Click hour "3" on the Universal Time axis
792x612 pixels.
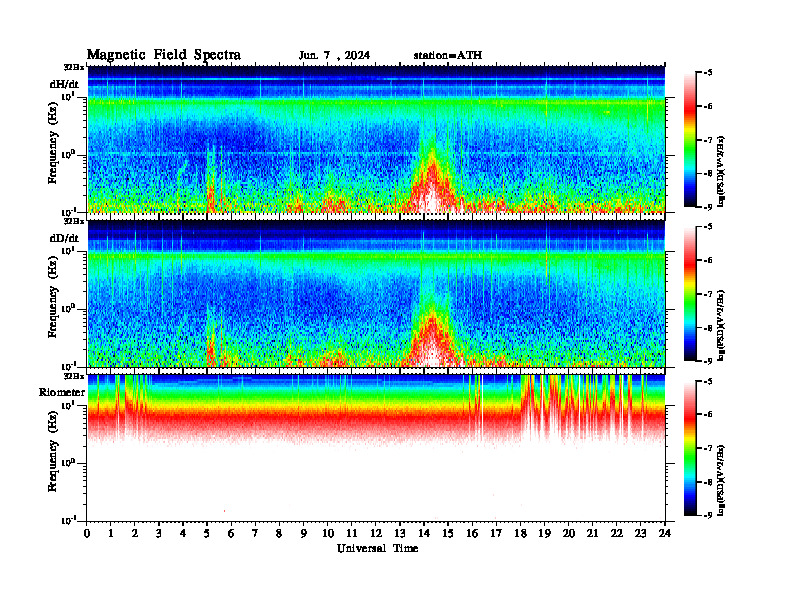coord(159,534)
